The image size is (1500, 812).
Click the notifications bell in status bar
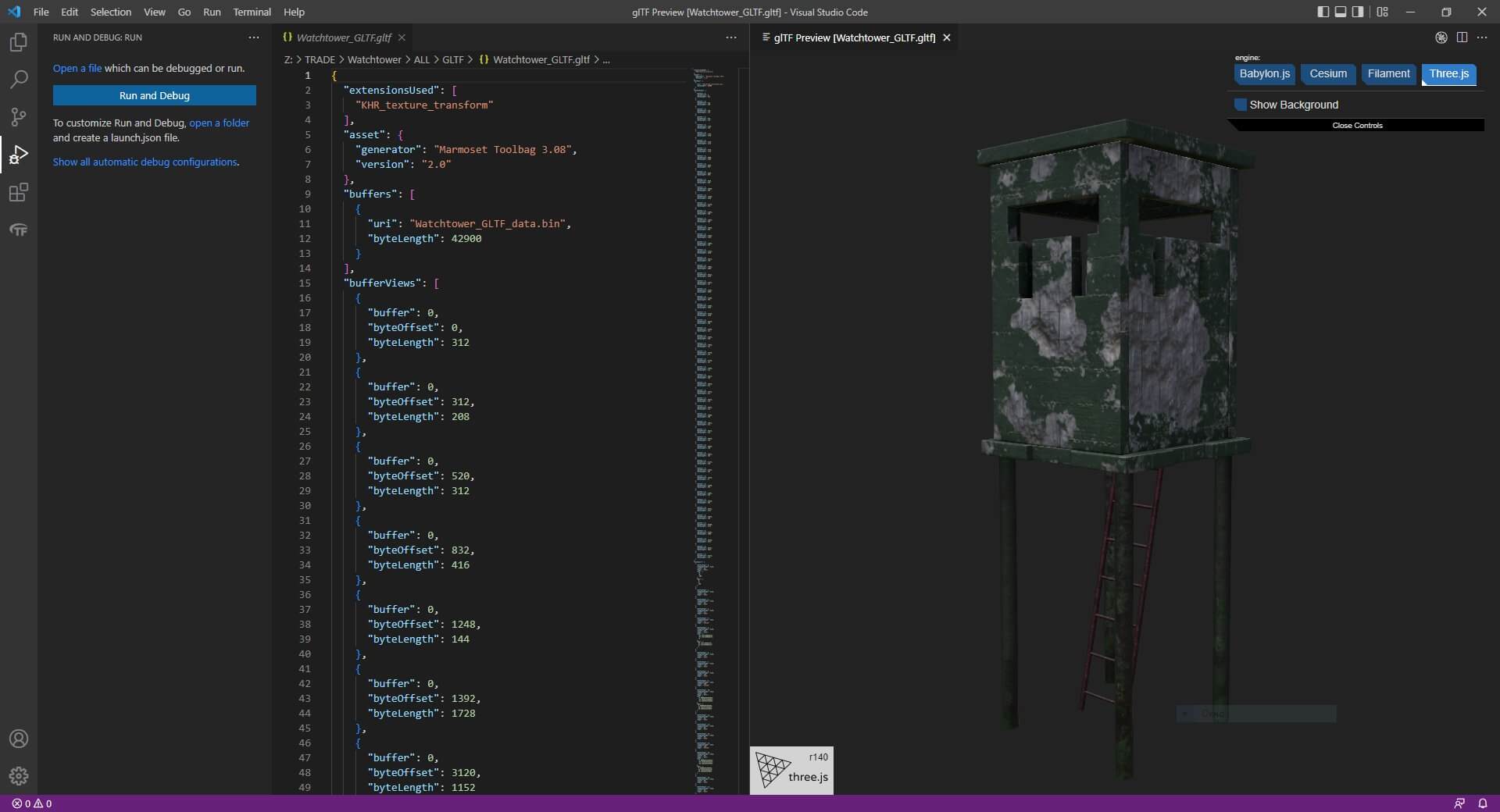click(x=1482, y=803)
